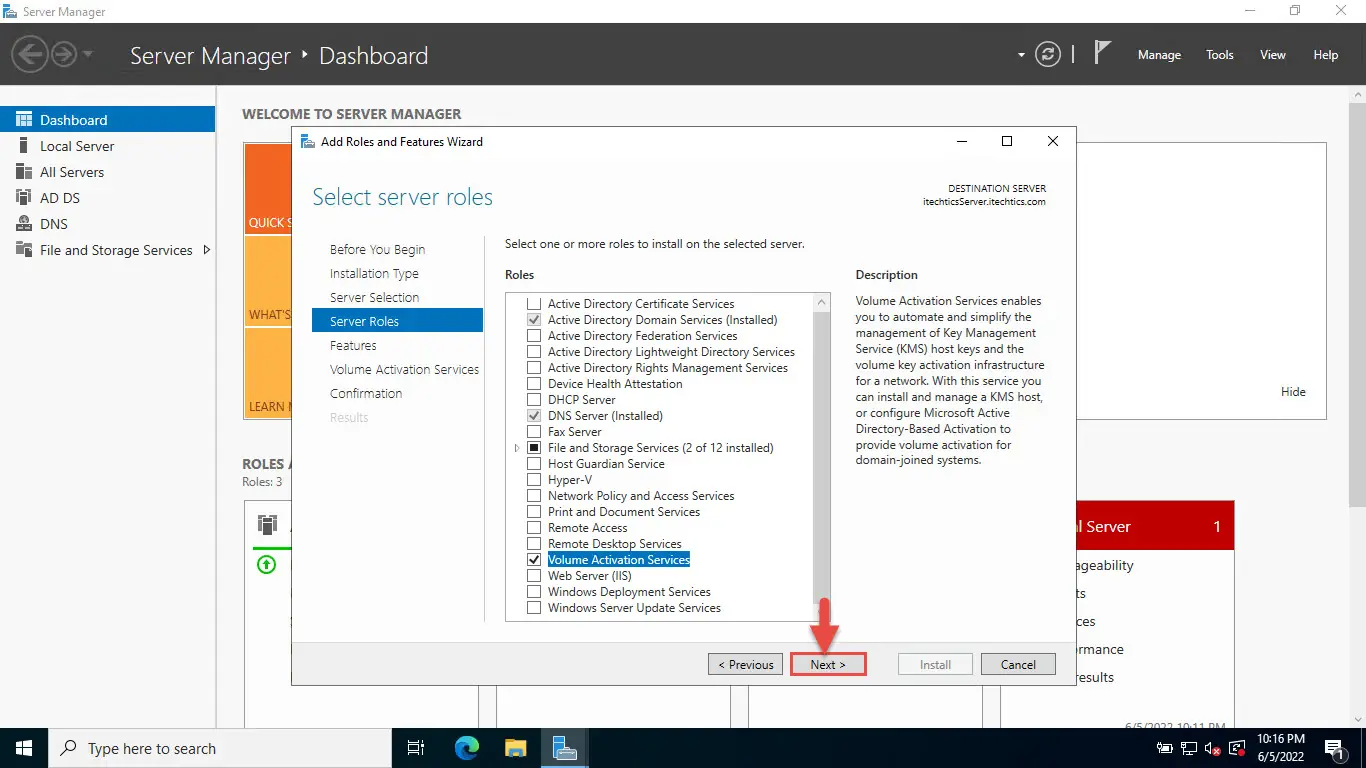1366x768 pixels.
Task: Select the Dashboard icon in the sidebar
Action: point(24,120)
